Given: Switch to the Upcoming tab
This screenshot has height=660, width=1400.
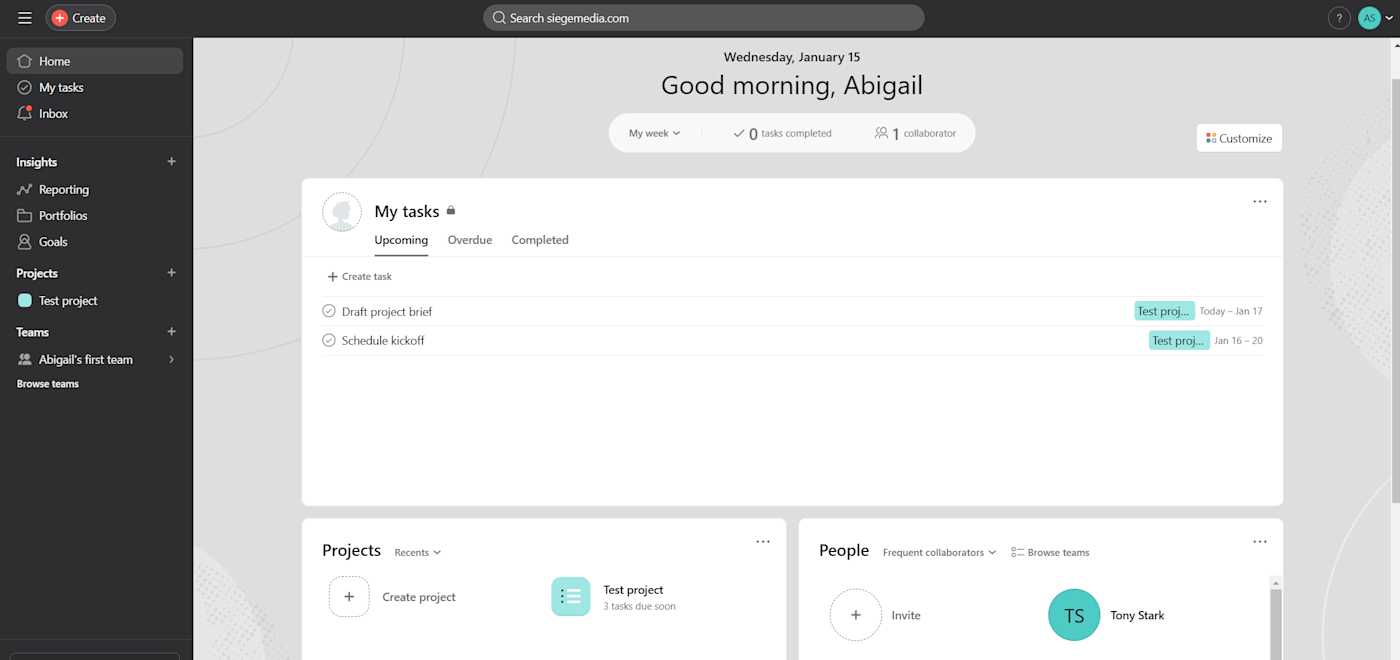Looking at the screenshot, I should [401, 240].
